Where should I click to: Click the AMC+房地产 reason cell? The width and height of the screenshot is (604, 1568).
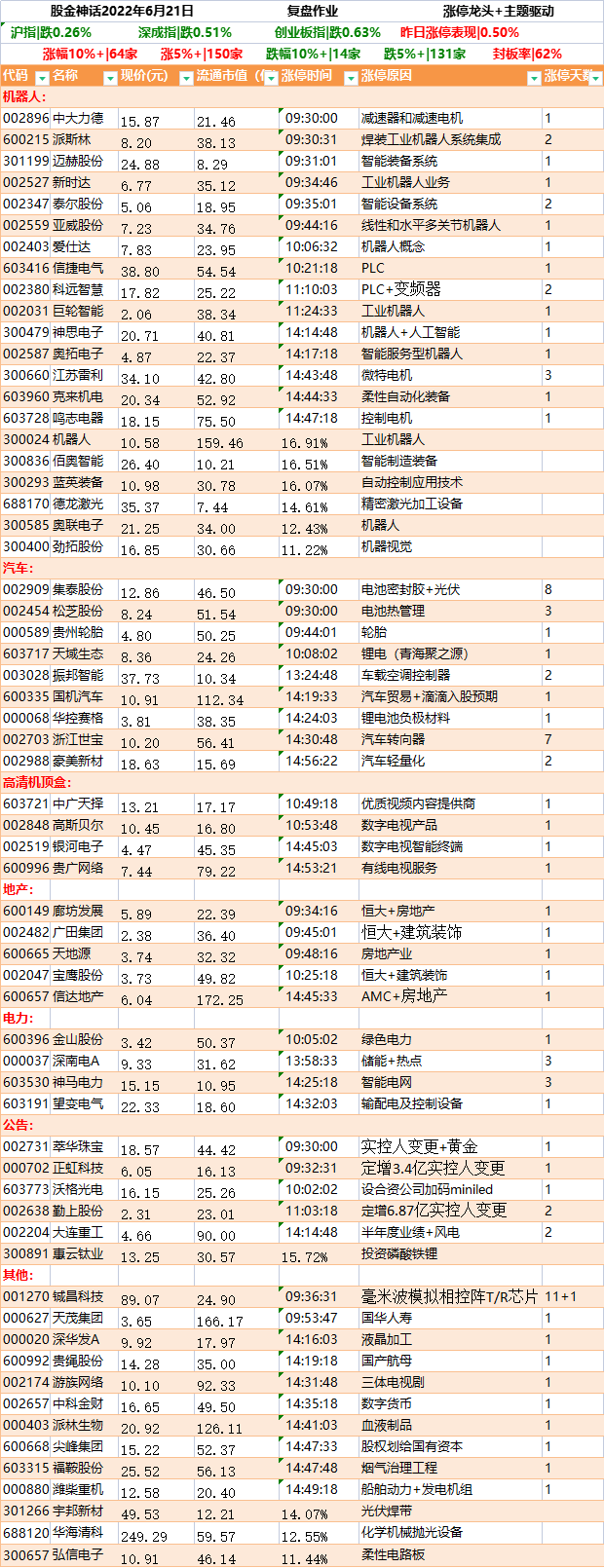450,996
